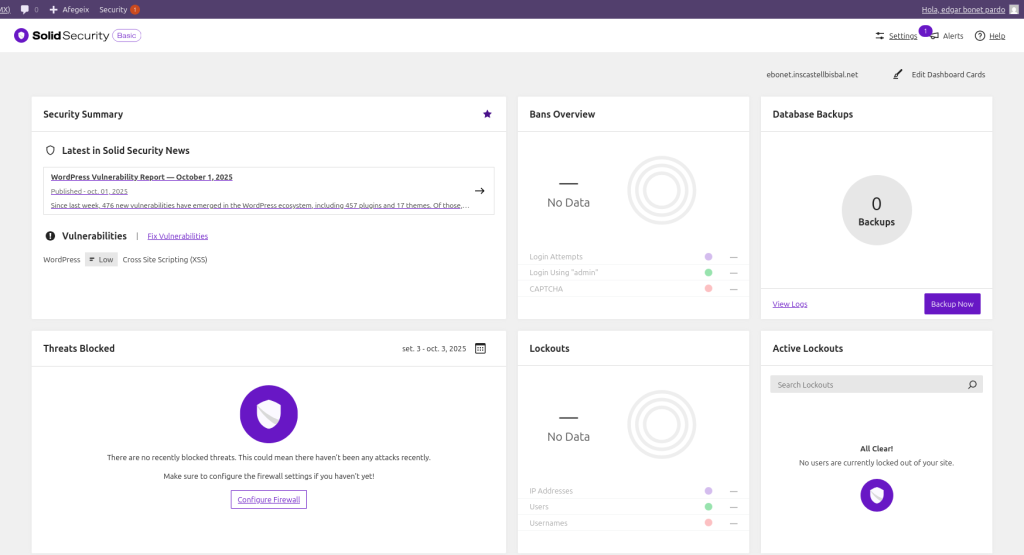Click the comments bubble icon in admin bar
1024x555 pixels.
coord(25,9)
